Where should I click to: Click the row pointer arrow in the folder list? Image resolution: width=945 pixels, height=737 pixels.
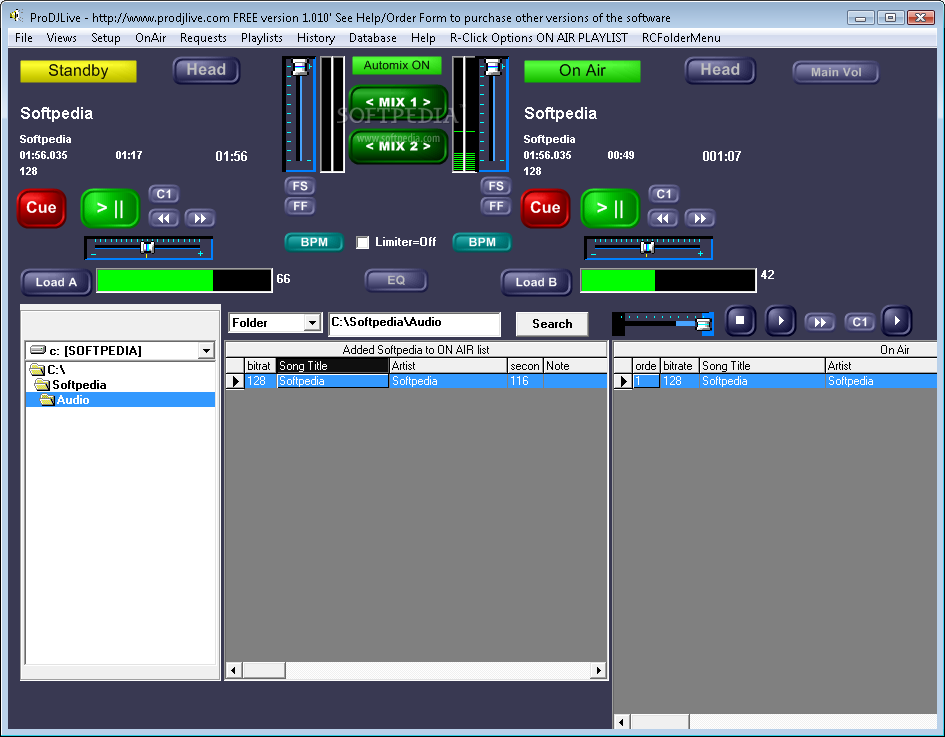[235, 381]
